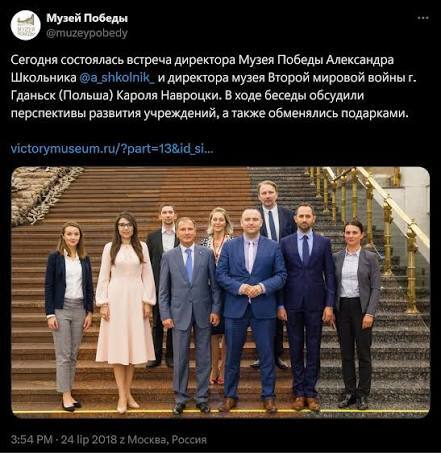This screenshot has height=453, width=441.
Task: Select the woman in the pink dress
Action: point(126,312)
